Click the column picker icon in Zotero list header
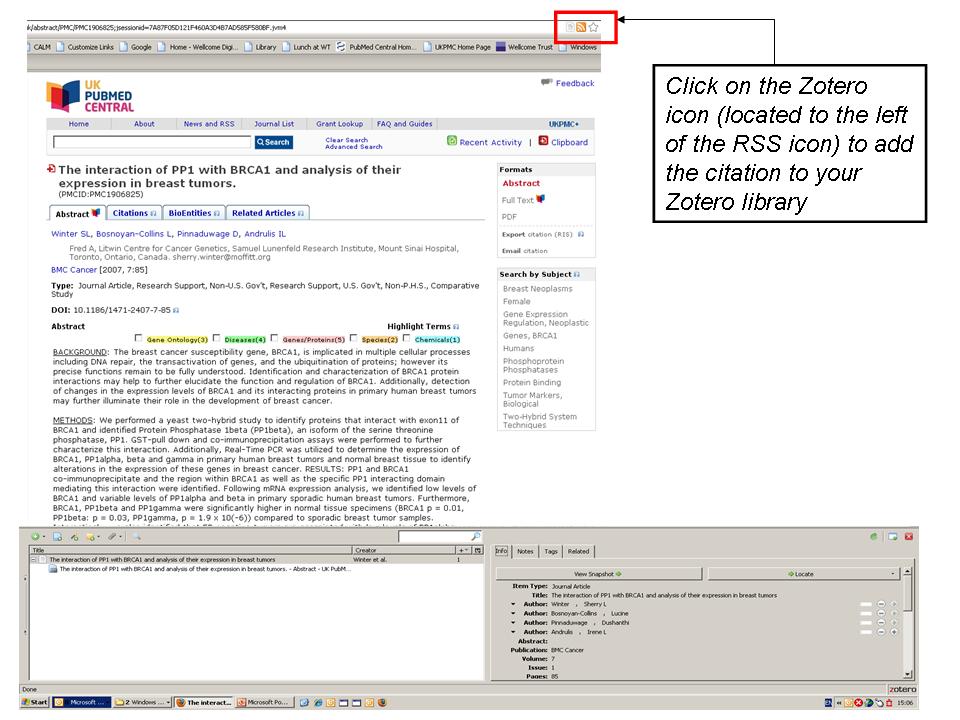This screenshot has height=720, width=960. point(478,550)
